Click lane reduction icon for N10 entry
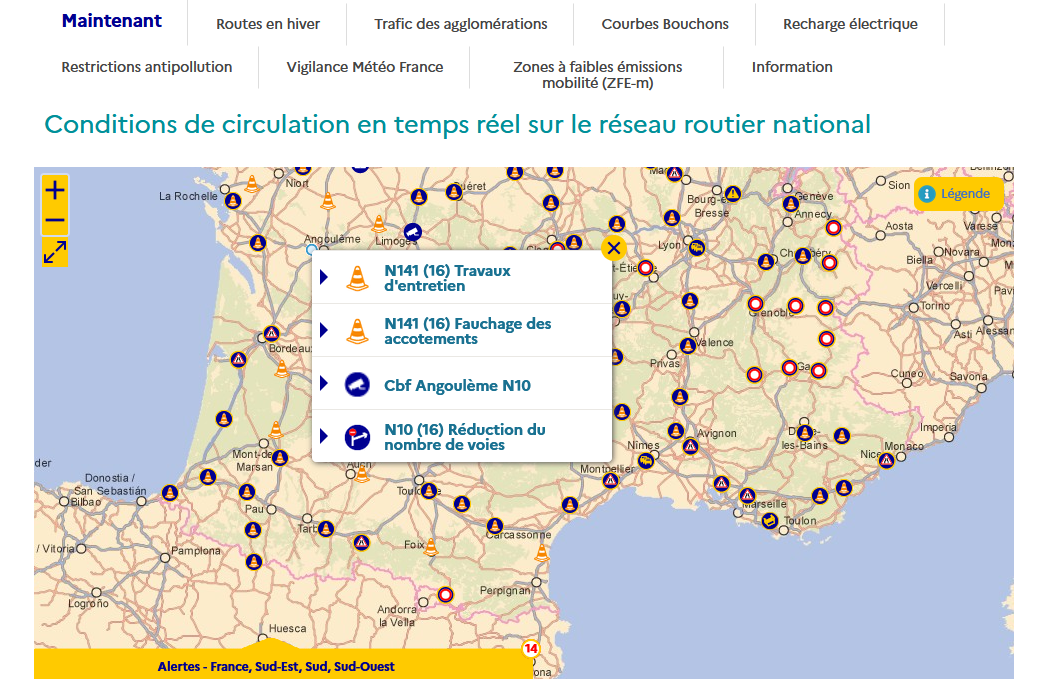 pos(357,437)
